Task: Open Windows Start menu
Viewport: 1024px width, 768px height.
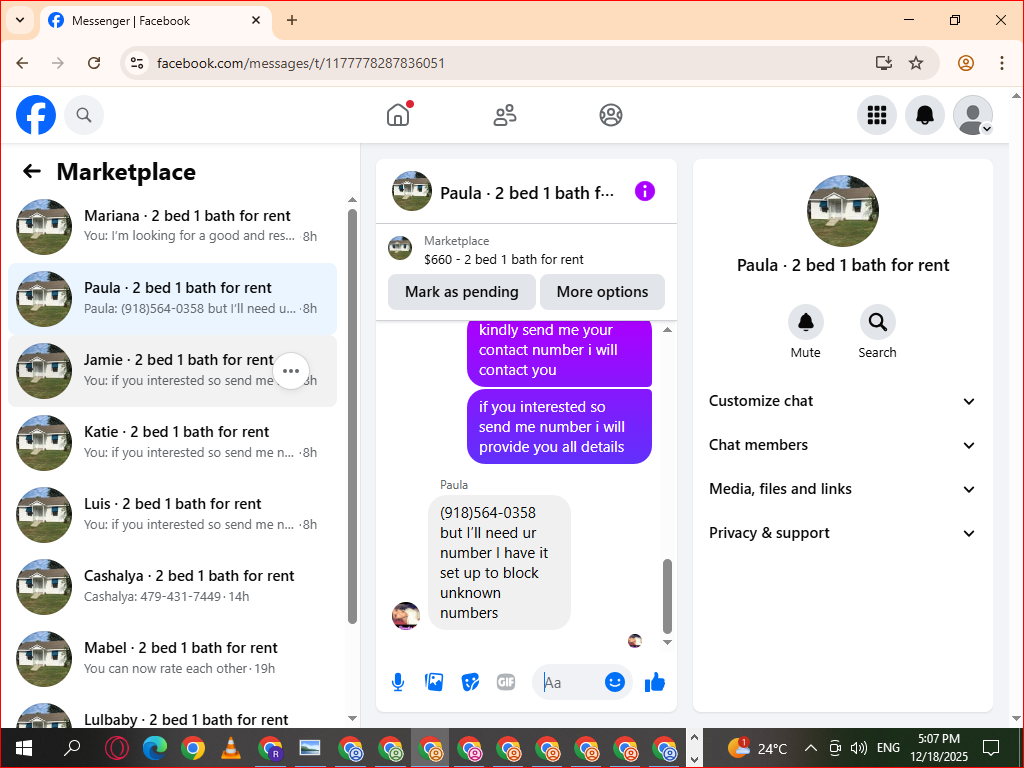Action: pos(24,748)
